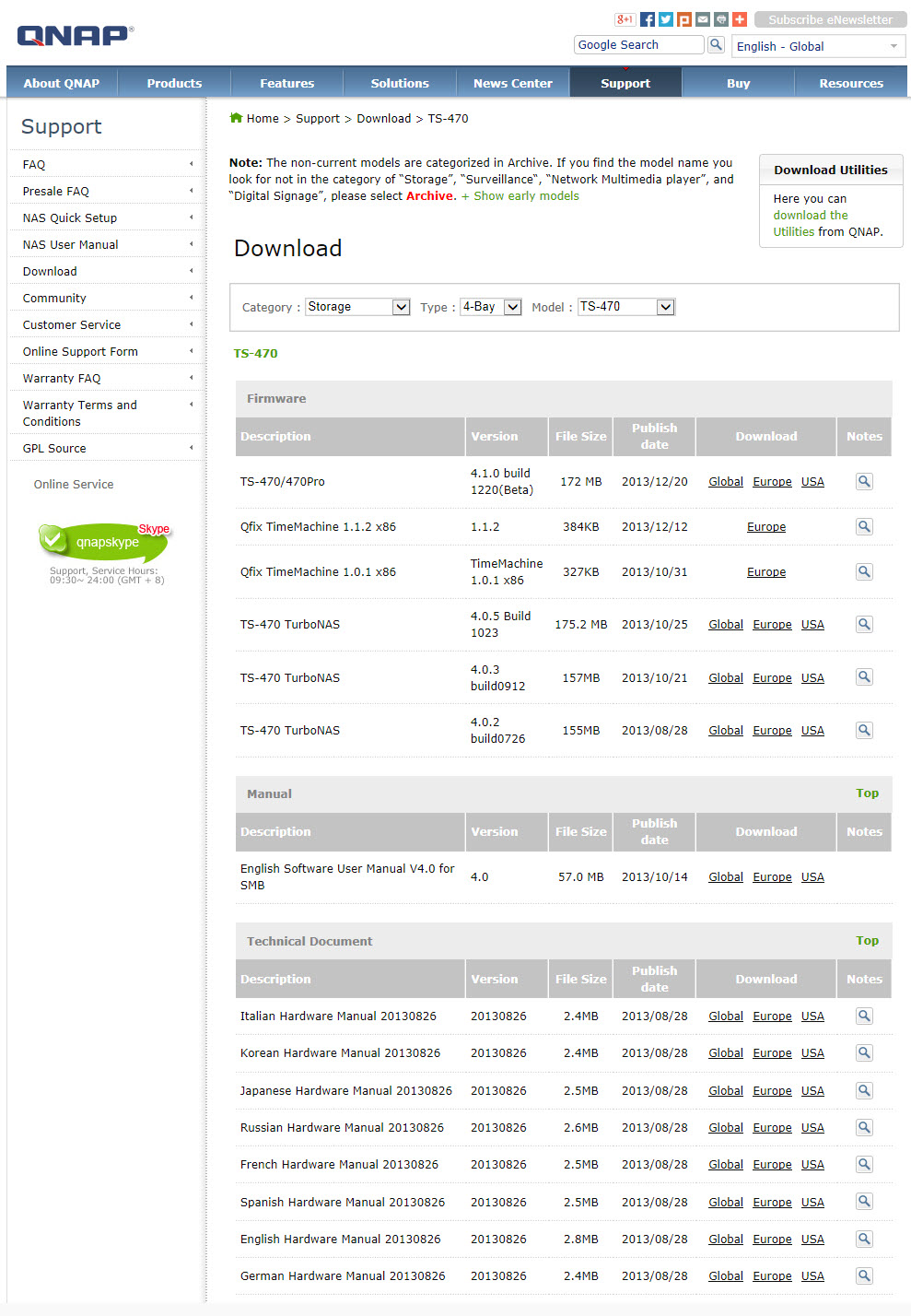Click Top link in Manual section

click(867, 793)
